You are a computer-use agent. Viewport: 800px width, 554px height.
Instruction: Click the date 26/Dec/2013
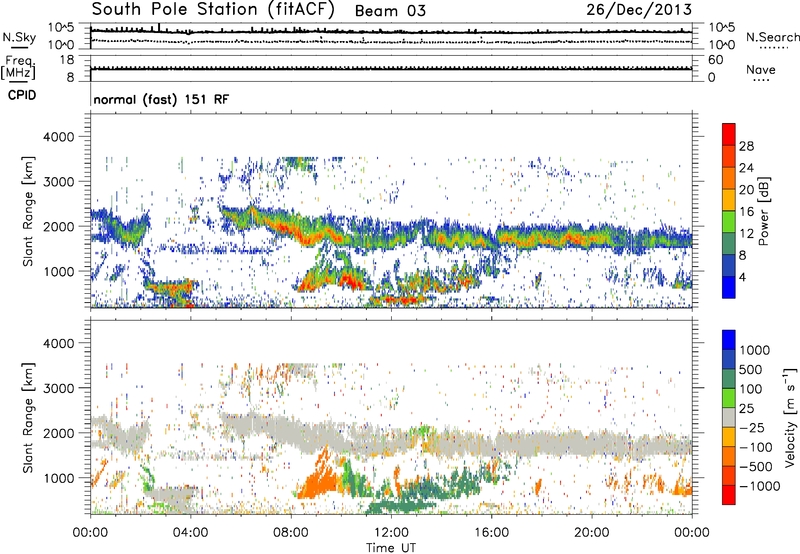tap(639, 9)
